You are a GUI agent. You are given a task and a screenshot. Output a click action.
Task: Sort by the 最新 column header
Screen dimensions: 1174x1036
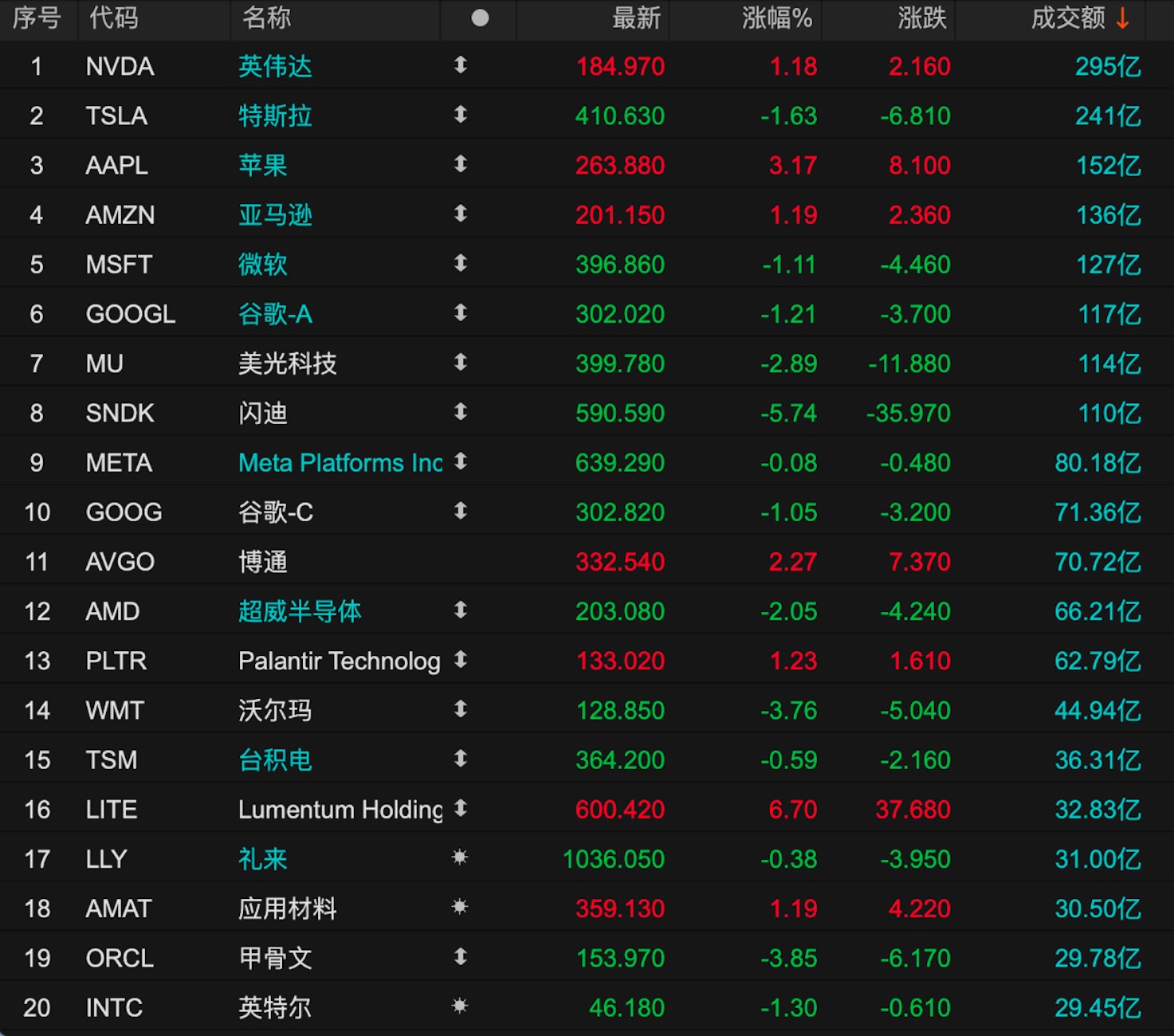click(x=637, y=18)
